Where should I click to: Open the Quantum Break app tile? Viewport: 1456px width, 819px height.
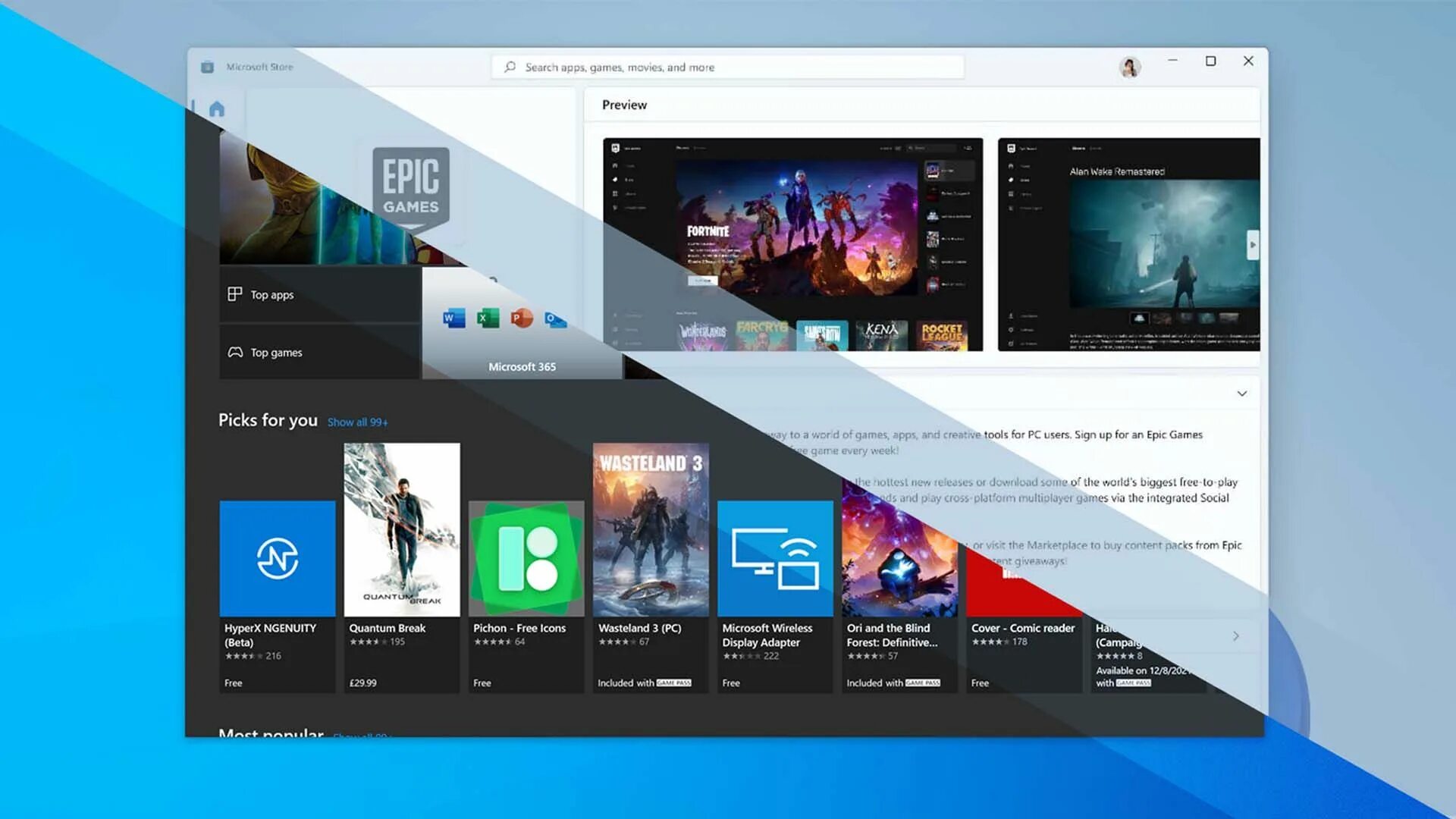(x=401, y=529)
